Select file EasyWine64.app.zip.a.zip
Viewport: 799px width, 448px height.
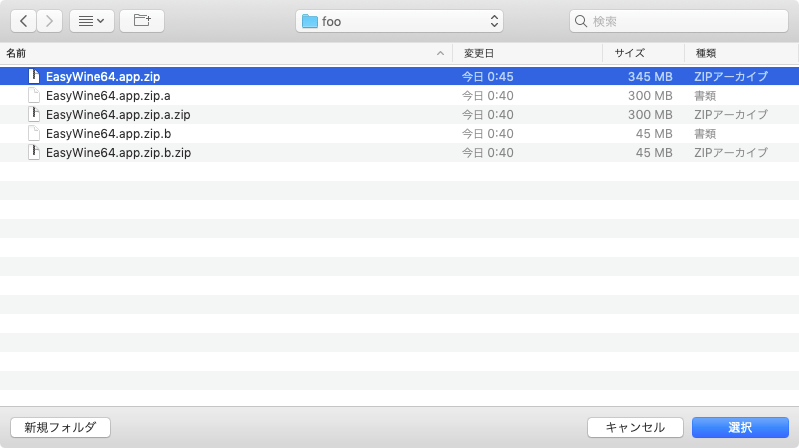tap(400, 115)
